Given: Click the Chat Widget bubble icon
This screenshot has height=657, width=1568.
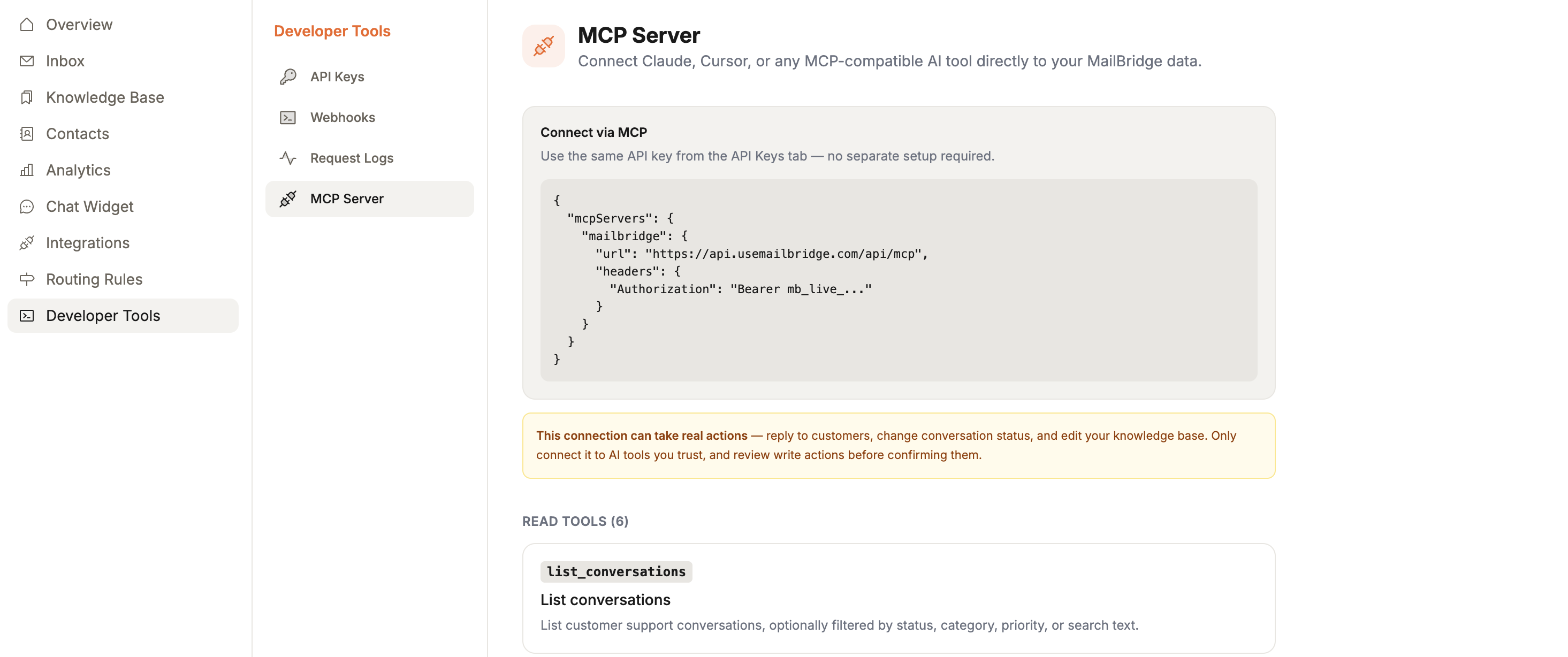Looking at the screenshot, I should pyautogui.click(x=27, y=207).
